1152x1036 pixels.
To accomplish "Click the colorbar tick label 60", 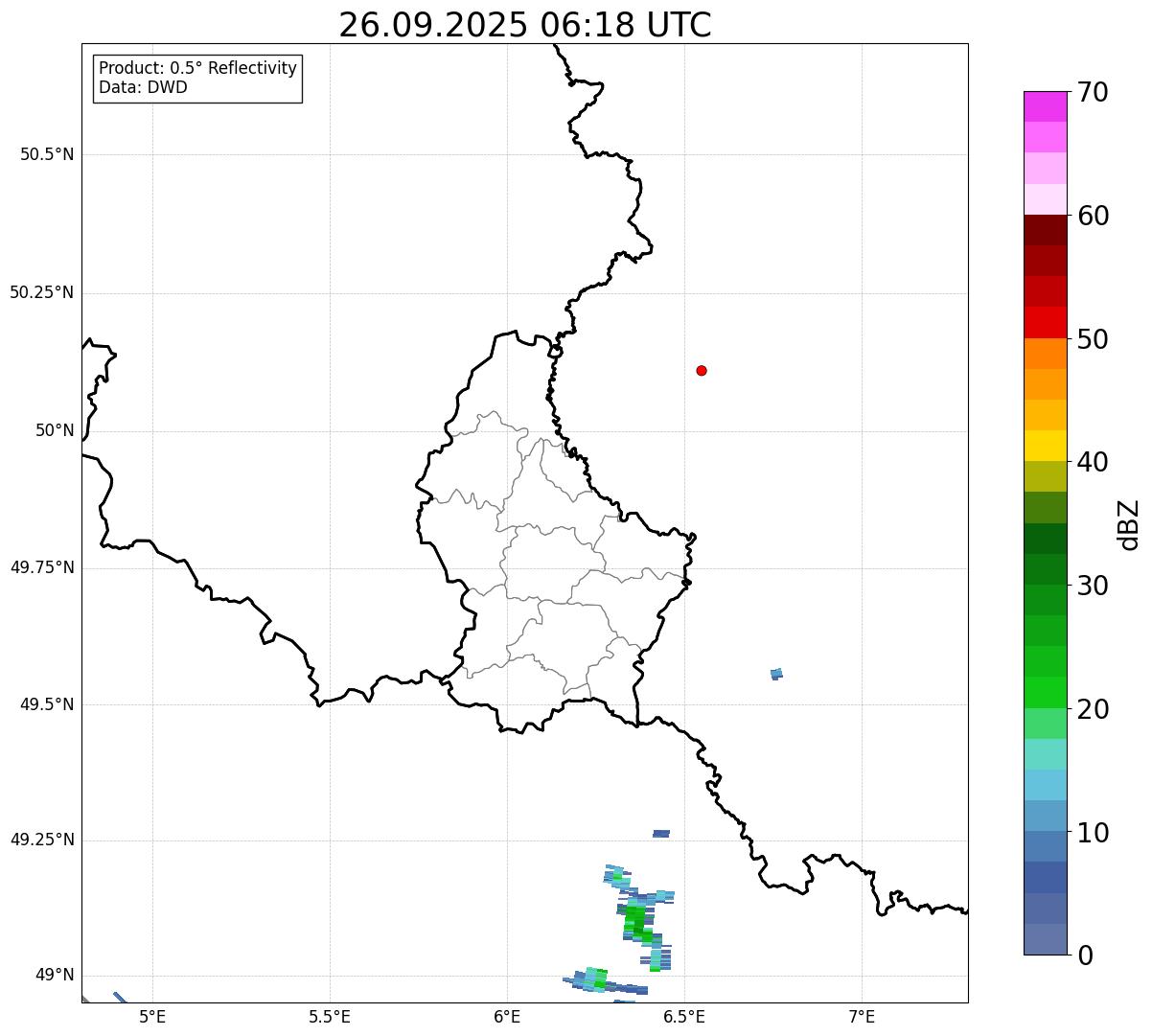I will point(1093,216).
